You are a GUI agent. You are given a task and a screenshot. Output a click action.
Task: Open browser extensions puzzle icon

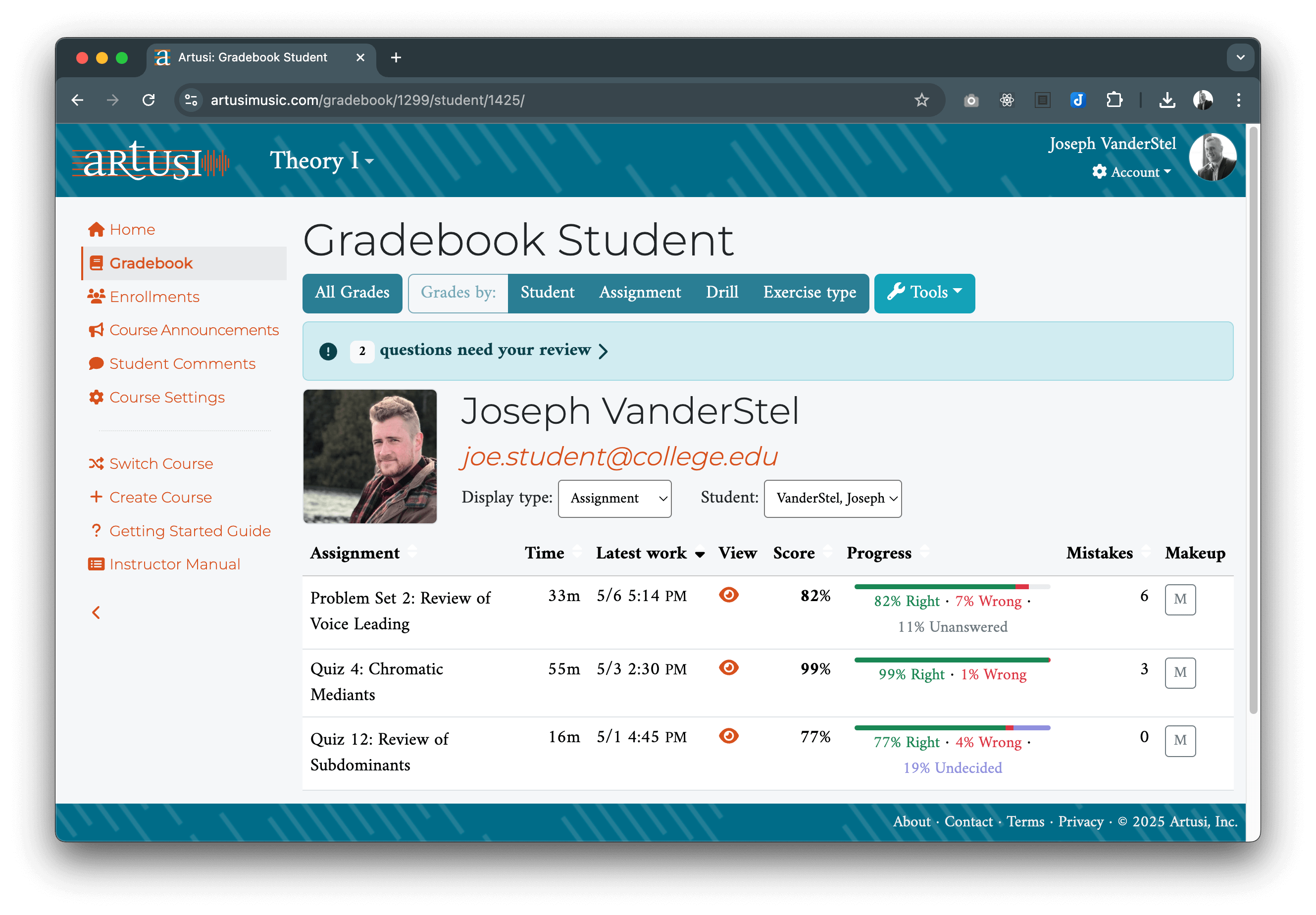coord(1114,101)
